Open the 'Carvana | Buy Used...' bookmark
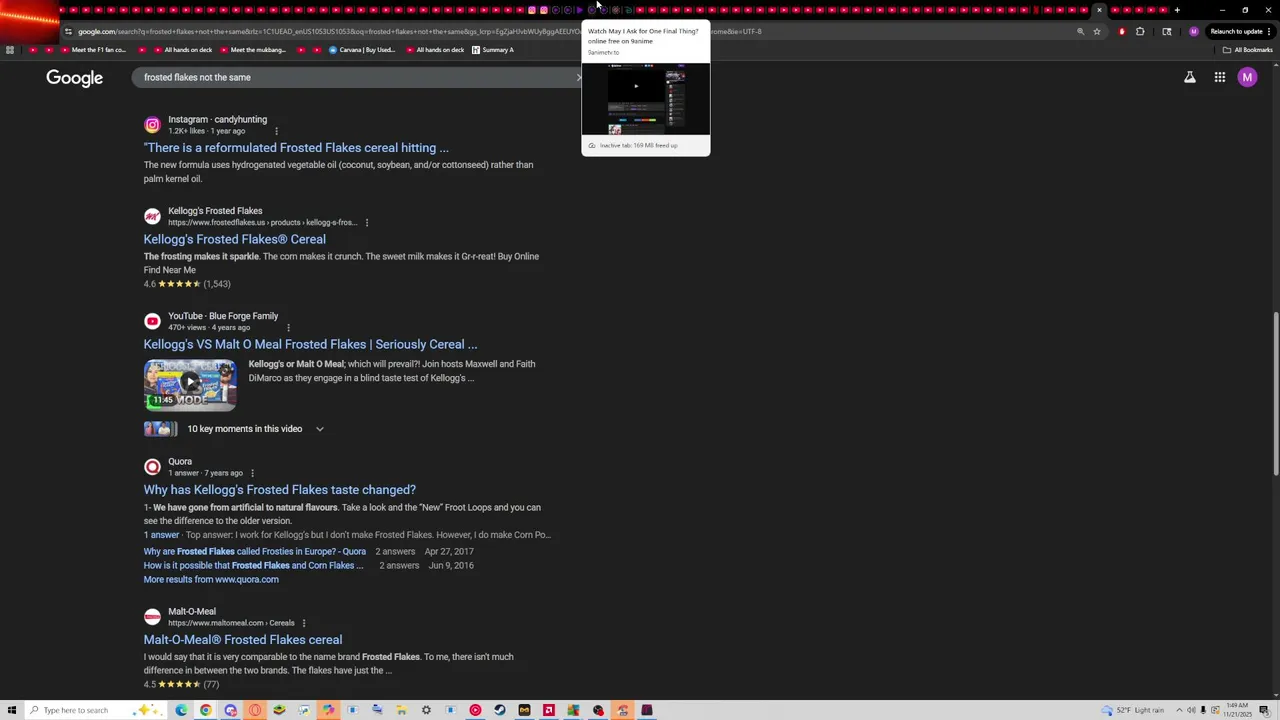 tap(361, 50)
